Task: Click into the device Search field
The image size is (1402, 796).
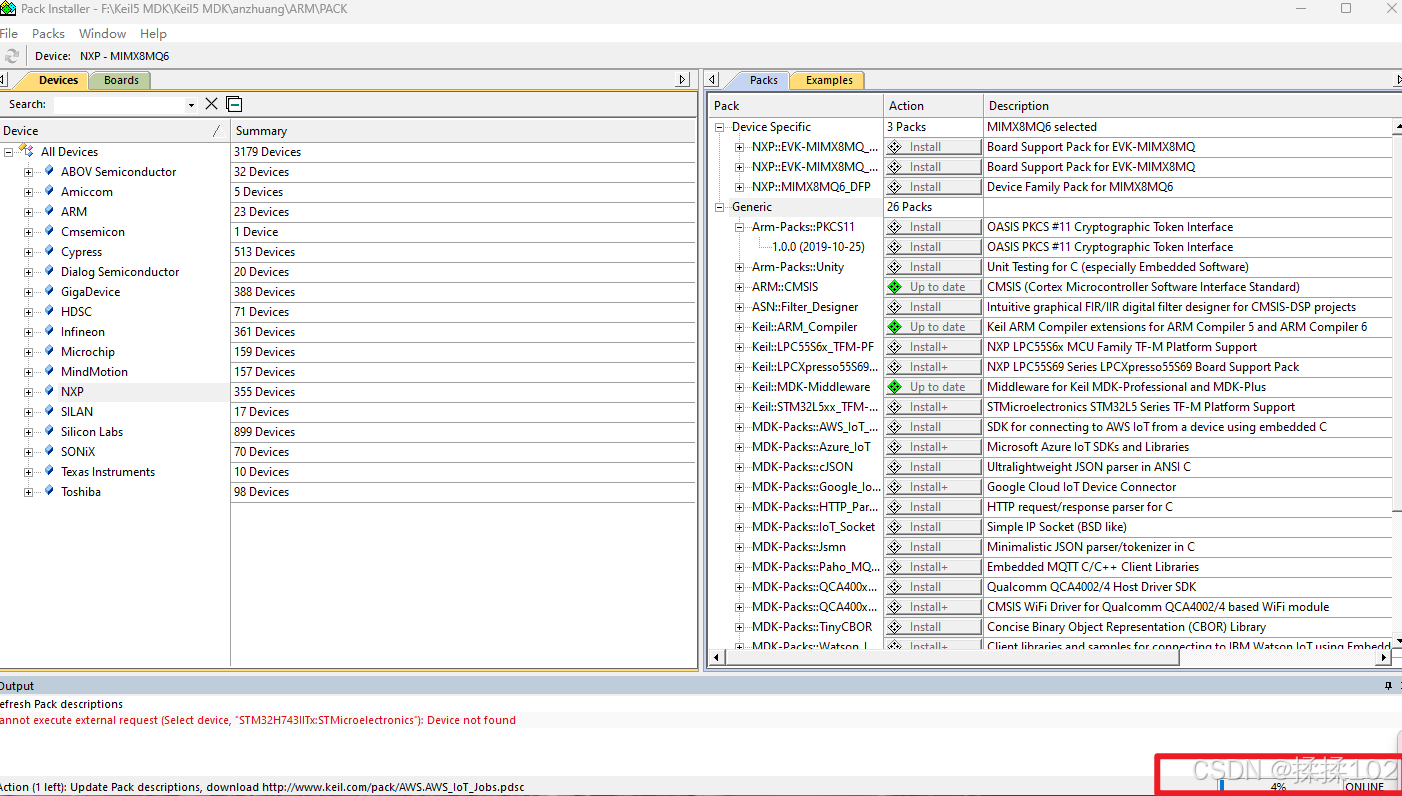Action: coord(120,104)
